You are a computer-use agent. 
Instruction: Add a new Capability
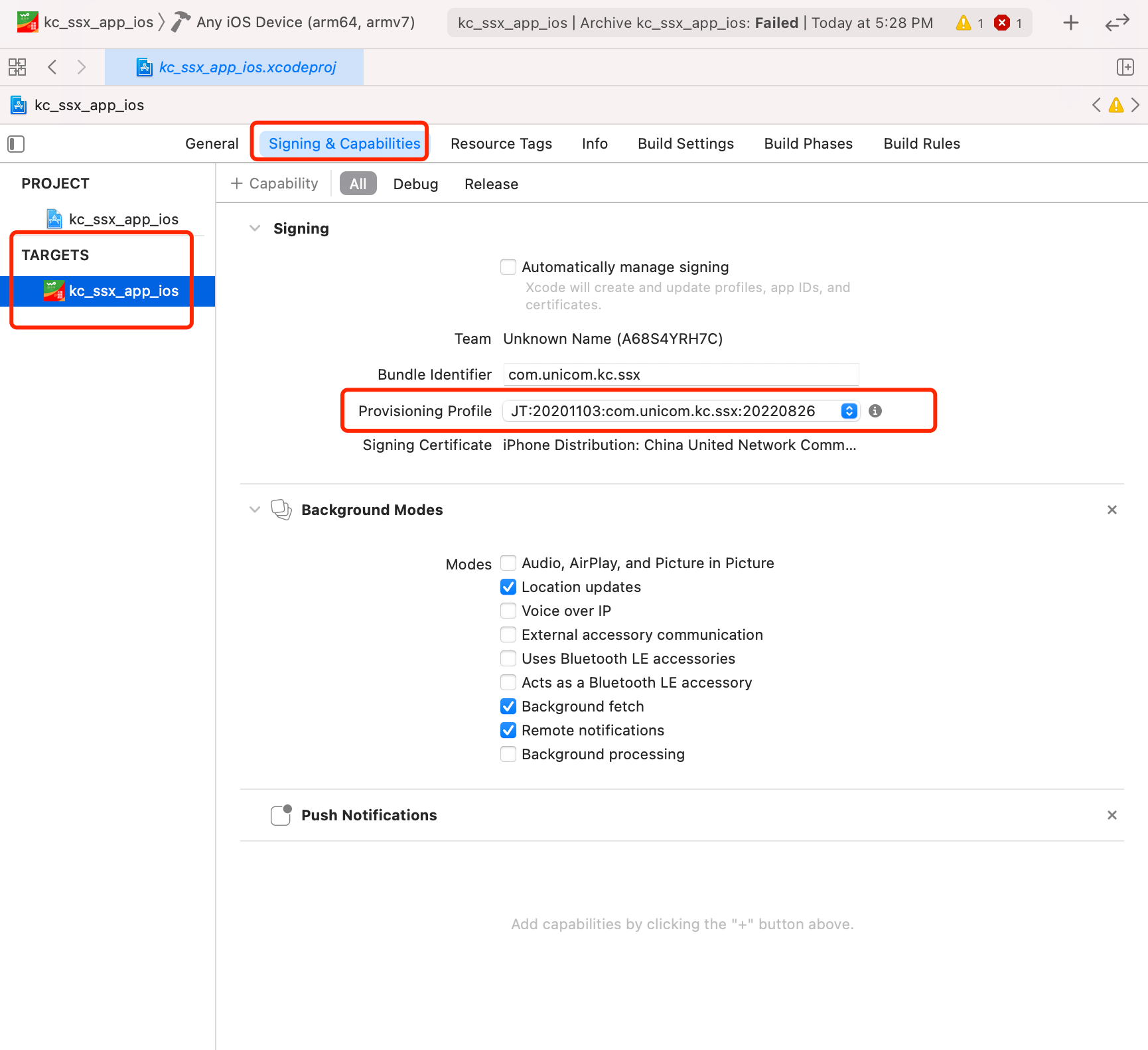click(x=274, y=184)
